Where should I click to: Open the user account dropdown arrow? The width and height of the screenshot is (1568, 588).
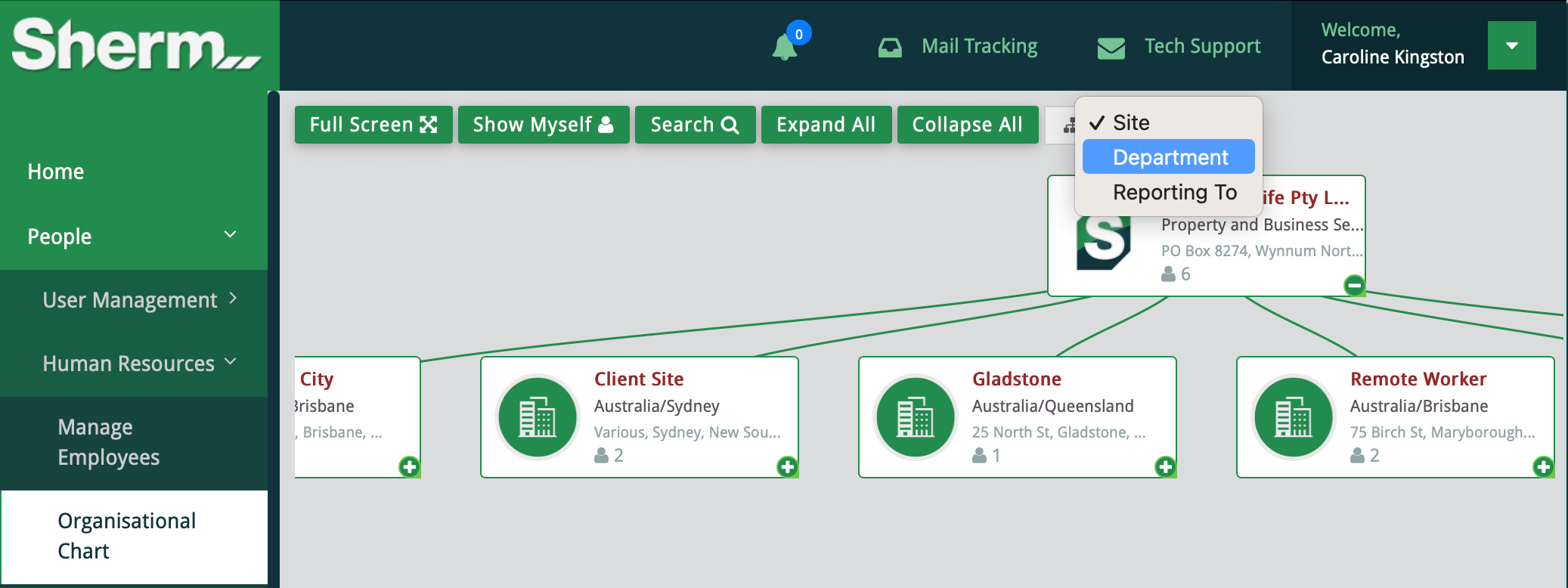[1511, 45]
